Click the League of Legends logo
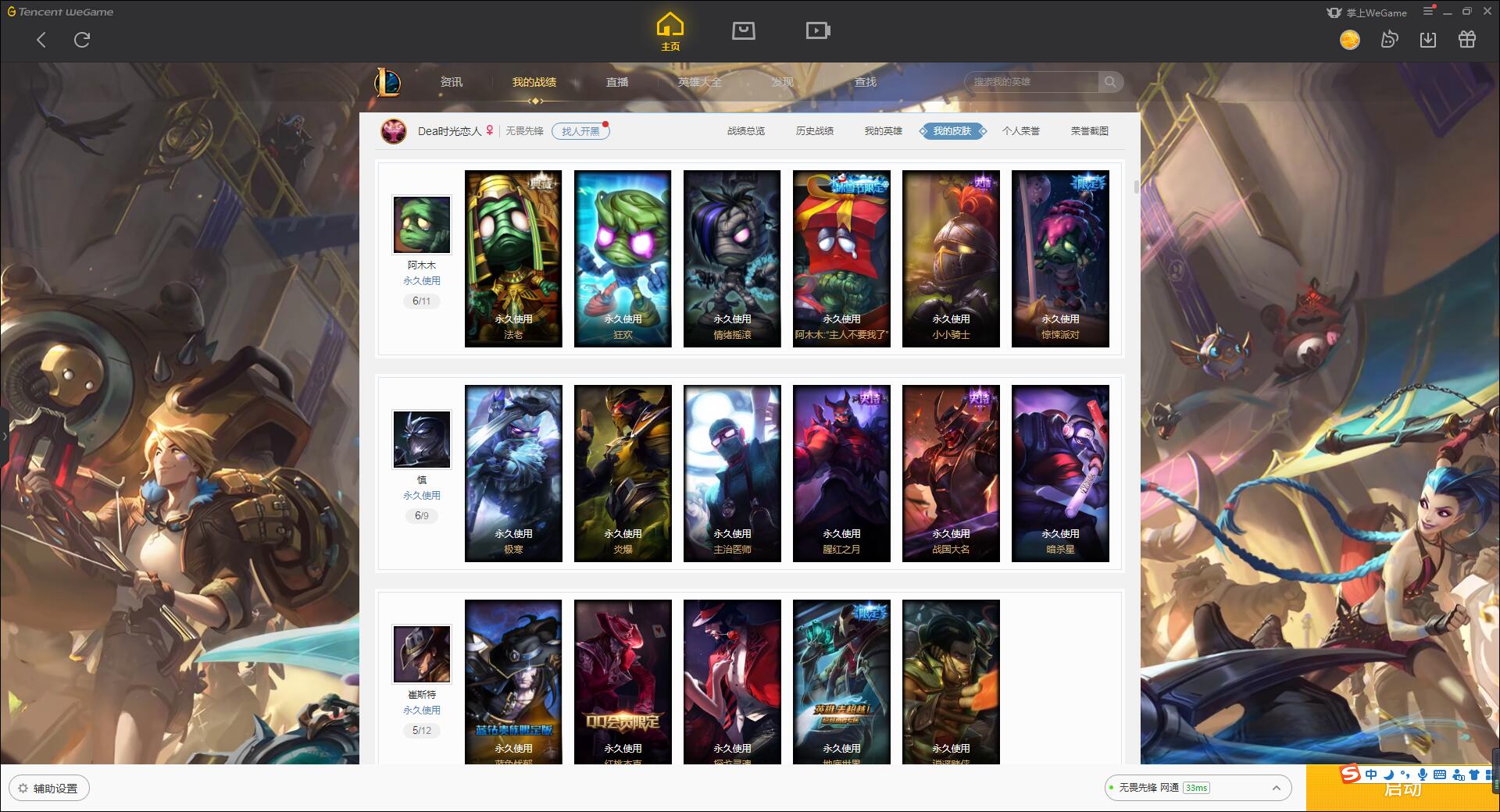This screenshot has width=1500, height=812. [387, 82]
